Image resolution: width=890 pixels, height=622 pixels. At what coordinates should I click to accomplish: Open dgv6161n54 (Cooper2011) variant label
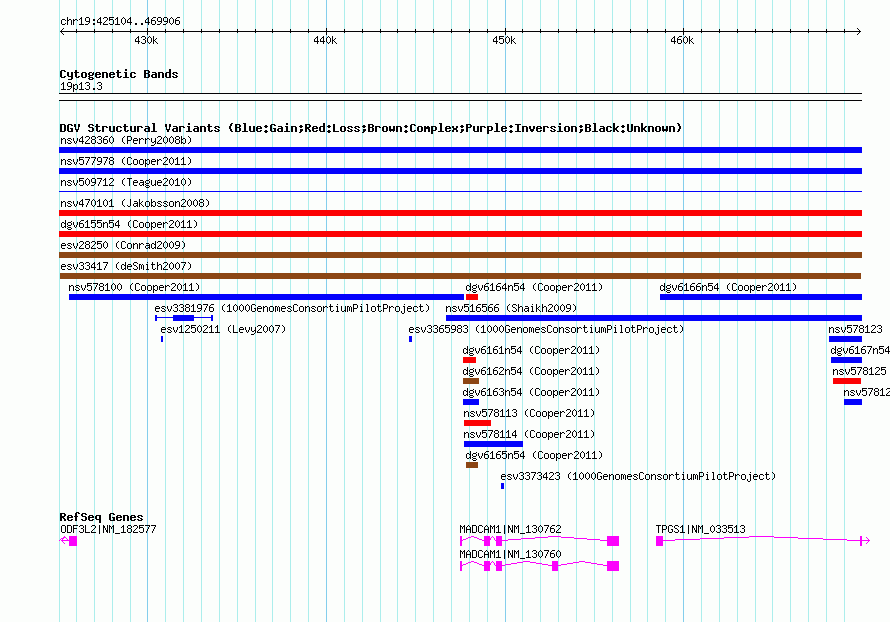pos(531,350)
